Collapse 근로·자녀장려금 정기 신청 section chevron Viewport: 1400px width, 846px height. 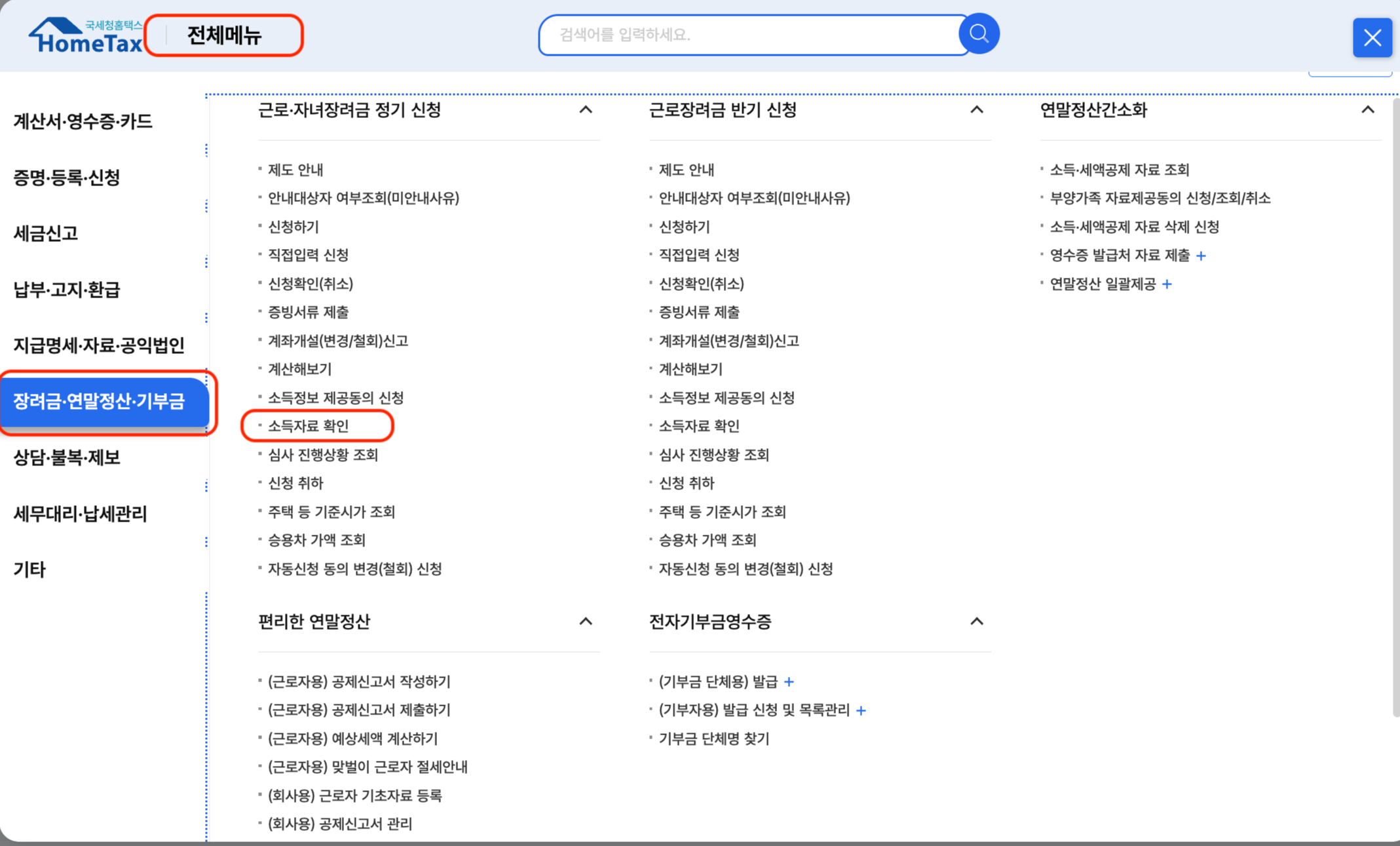click(x=586, y=110)
